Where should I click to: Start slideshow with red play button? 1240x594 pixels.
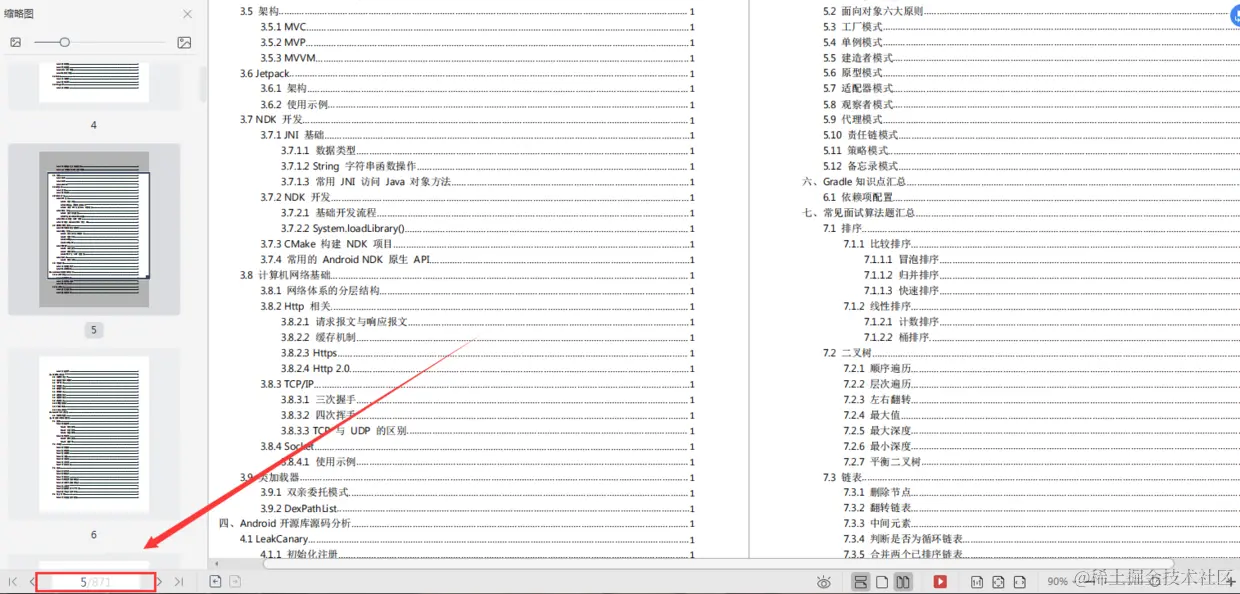click(940, 581)
